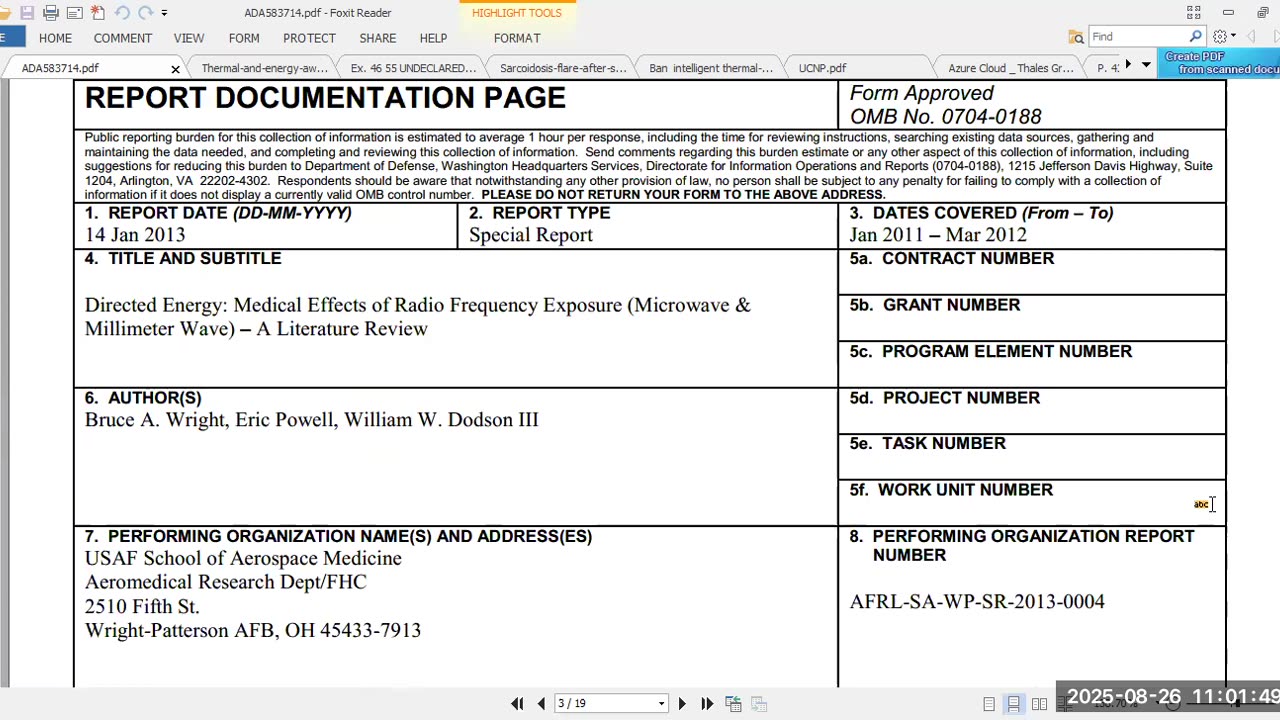Click the Save icon in quick access toolbar
1280x720 pixels.
pos(27,13)
